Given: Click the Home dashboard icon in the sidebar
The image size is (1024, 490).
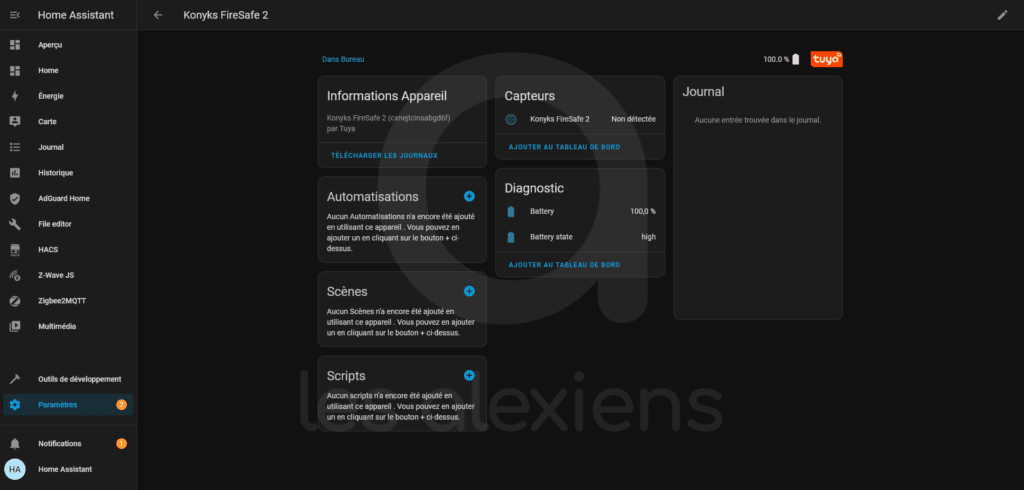Looking at the screenshot, I should (15, 71).
